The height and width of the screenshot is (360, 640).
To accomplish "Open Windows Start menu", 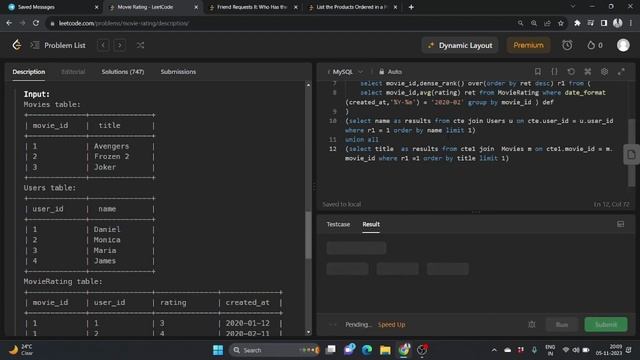I will pos(218,350).
